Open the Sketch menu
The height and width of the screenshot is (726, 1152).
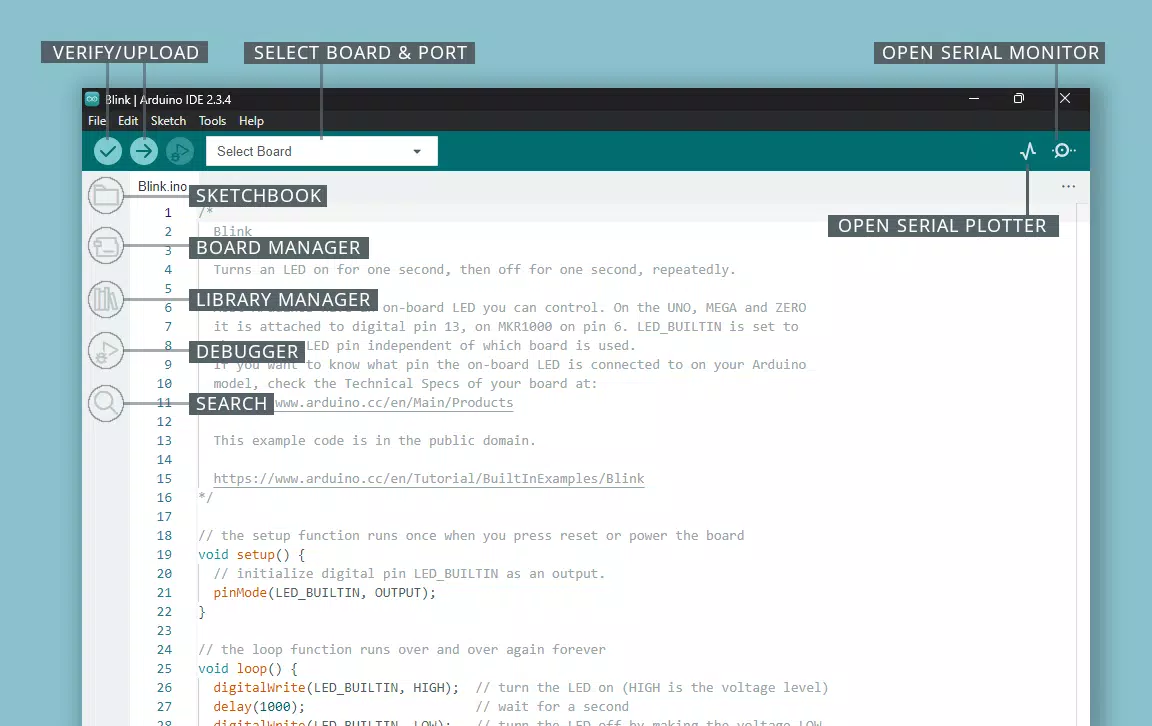click(x=168, y=121)
